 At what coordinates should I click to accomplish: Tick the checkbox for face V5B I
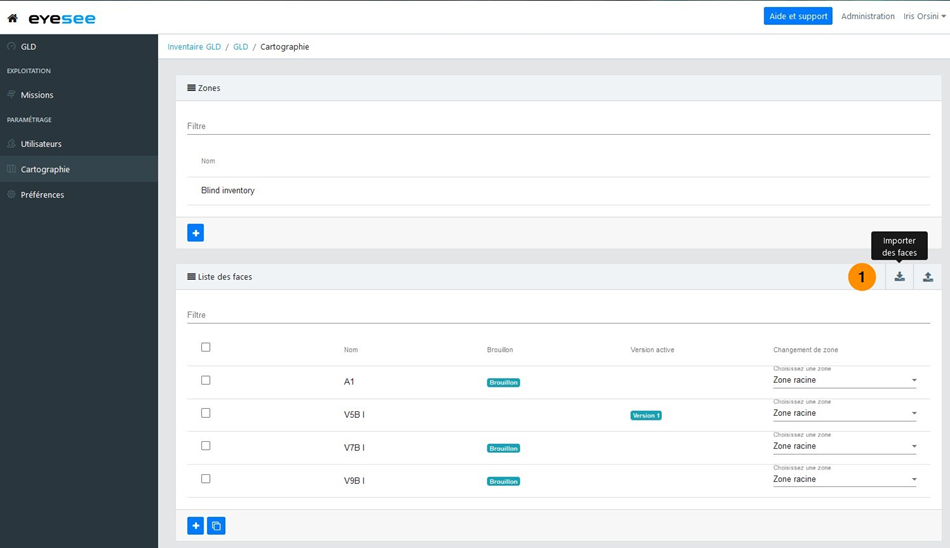tap(206, 413)
